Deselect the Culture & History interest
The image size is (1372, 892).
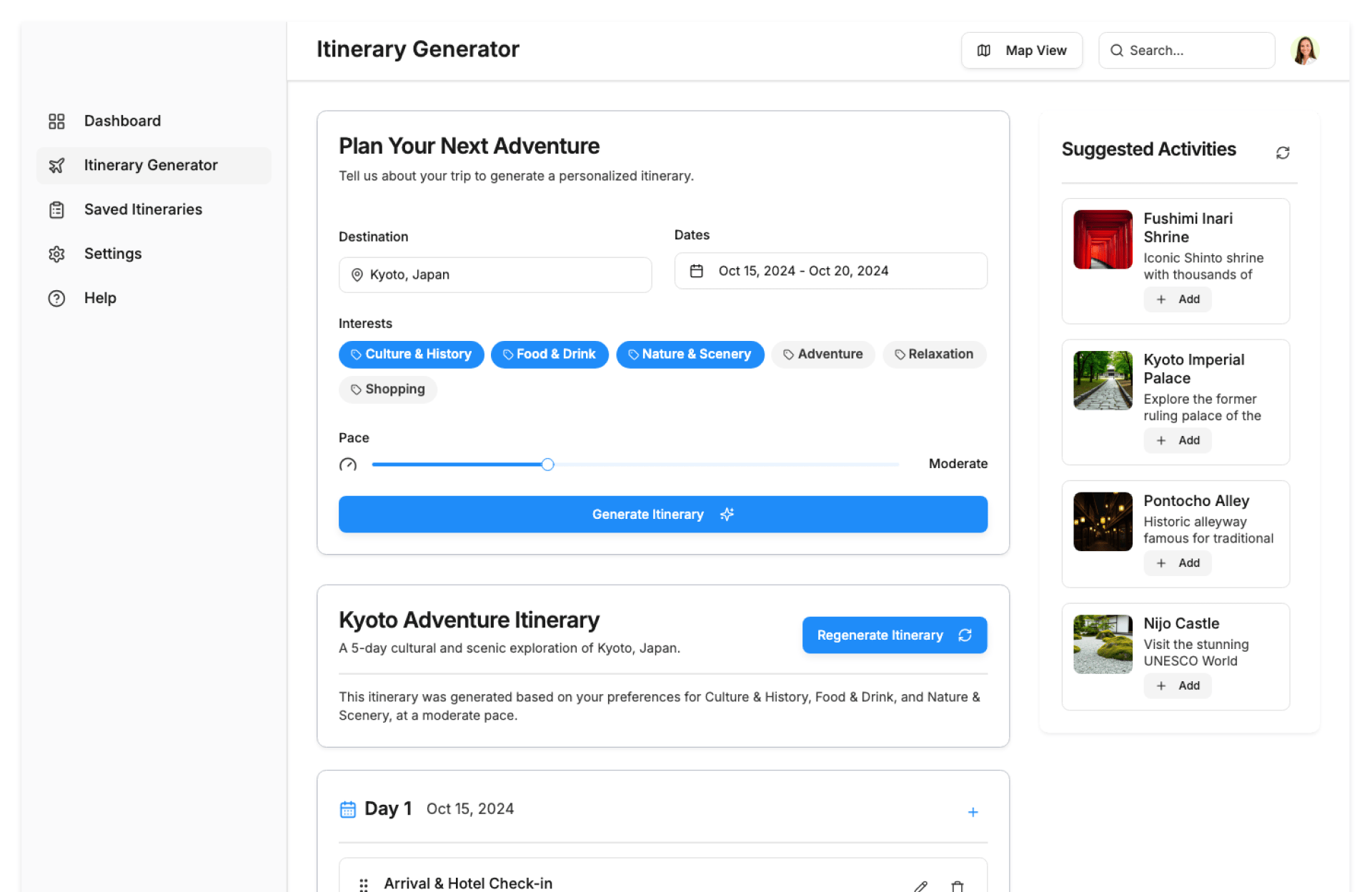(411, 355)
